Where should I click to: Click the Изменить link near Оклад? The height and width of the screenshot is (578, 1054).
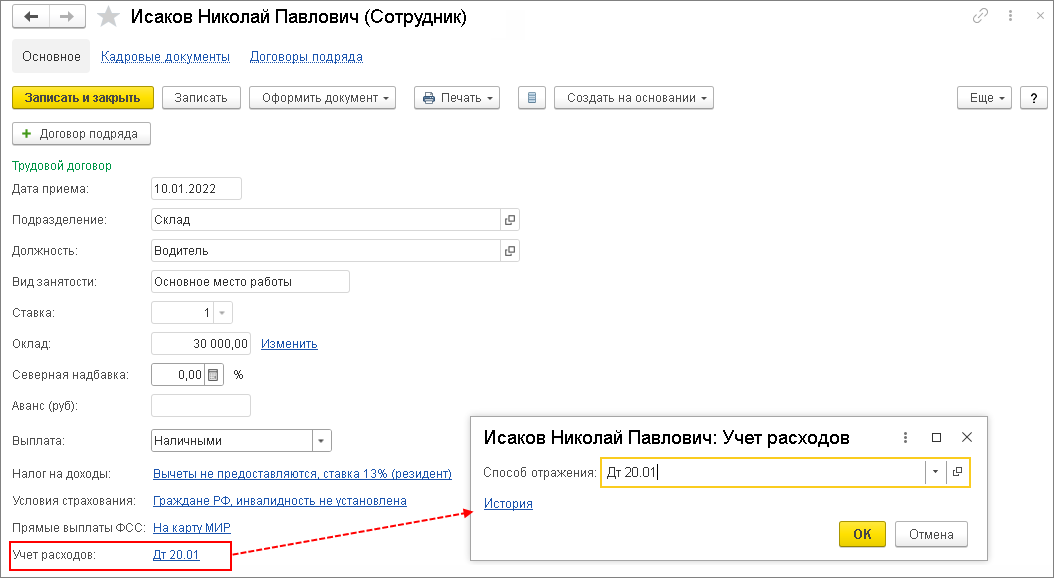point(289,344)
